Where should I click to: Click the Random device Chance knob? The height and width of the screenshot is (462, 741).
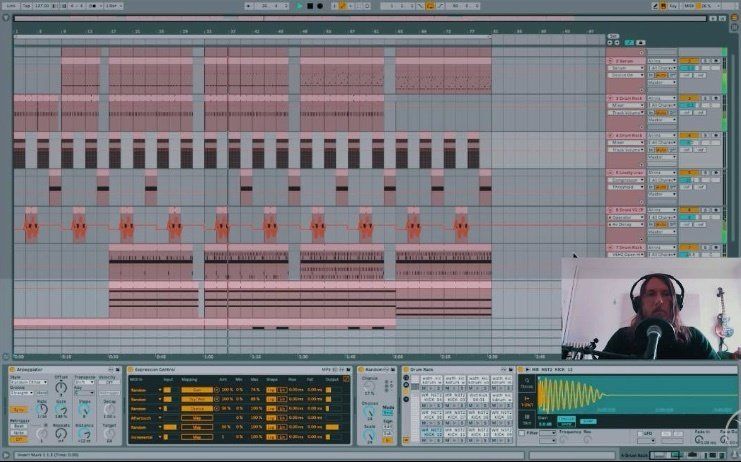[x=369, y=386]
